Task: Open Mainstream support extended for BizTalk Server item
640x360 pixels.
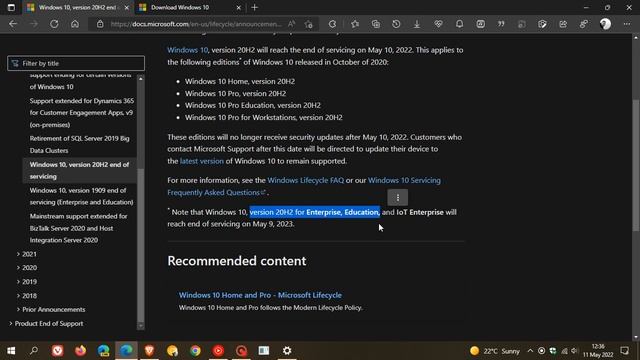Action: (78, 228)
